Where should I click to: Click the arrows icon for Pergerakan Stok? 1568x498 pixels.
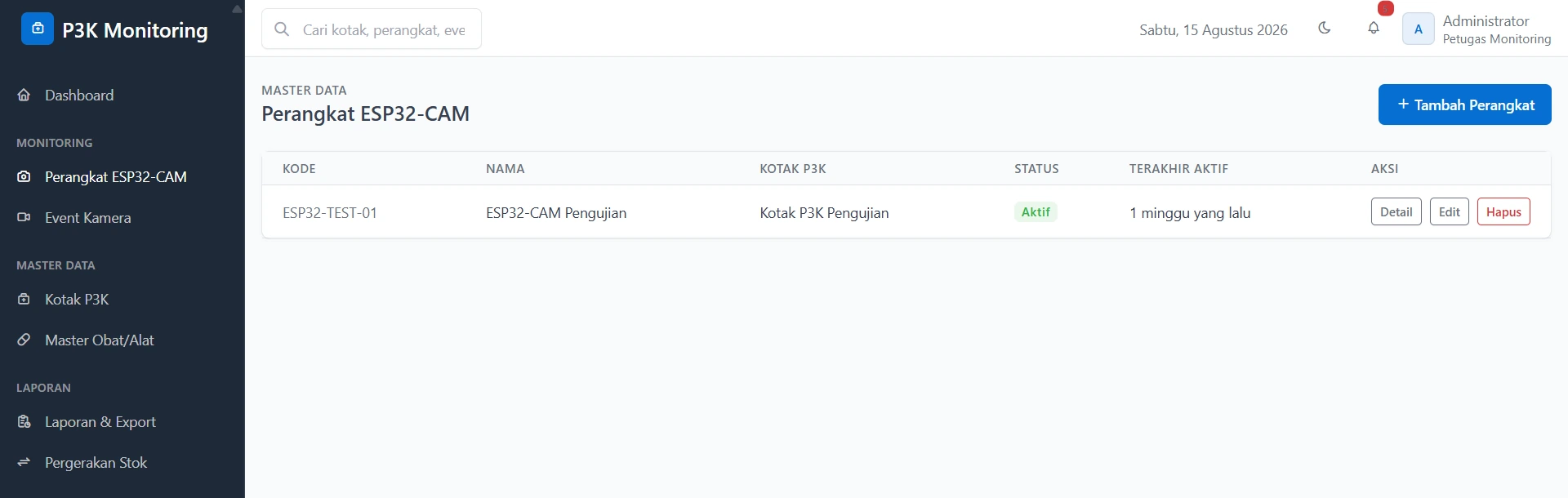(x=24, y=462)
